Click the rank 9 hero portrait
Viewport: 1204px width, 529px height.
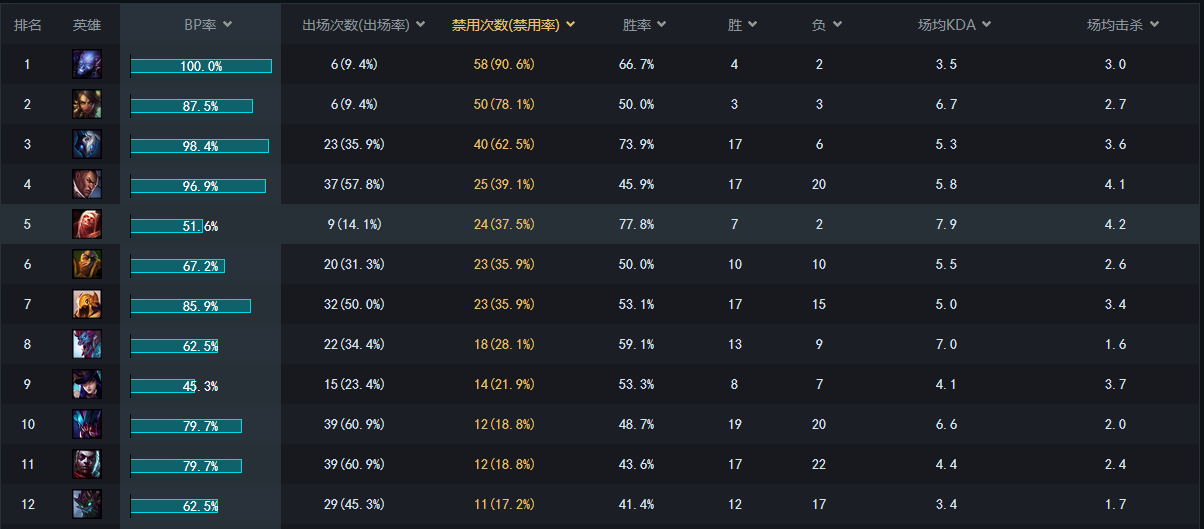pyautogui.click(x=87, y=384)
